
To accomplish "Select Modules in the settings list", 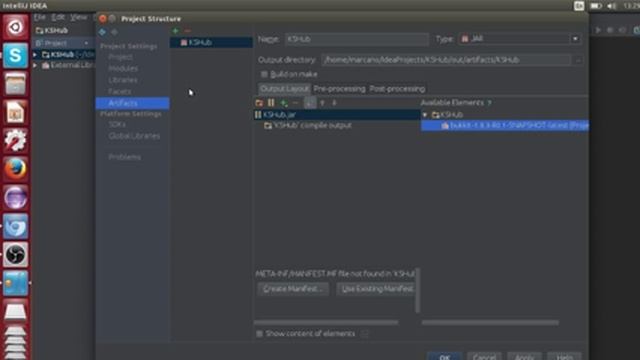I will [123, 69].
